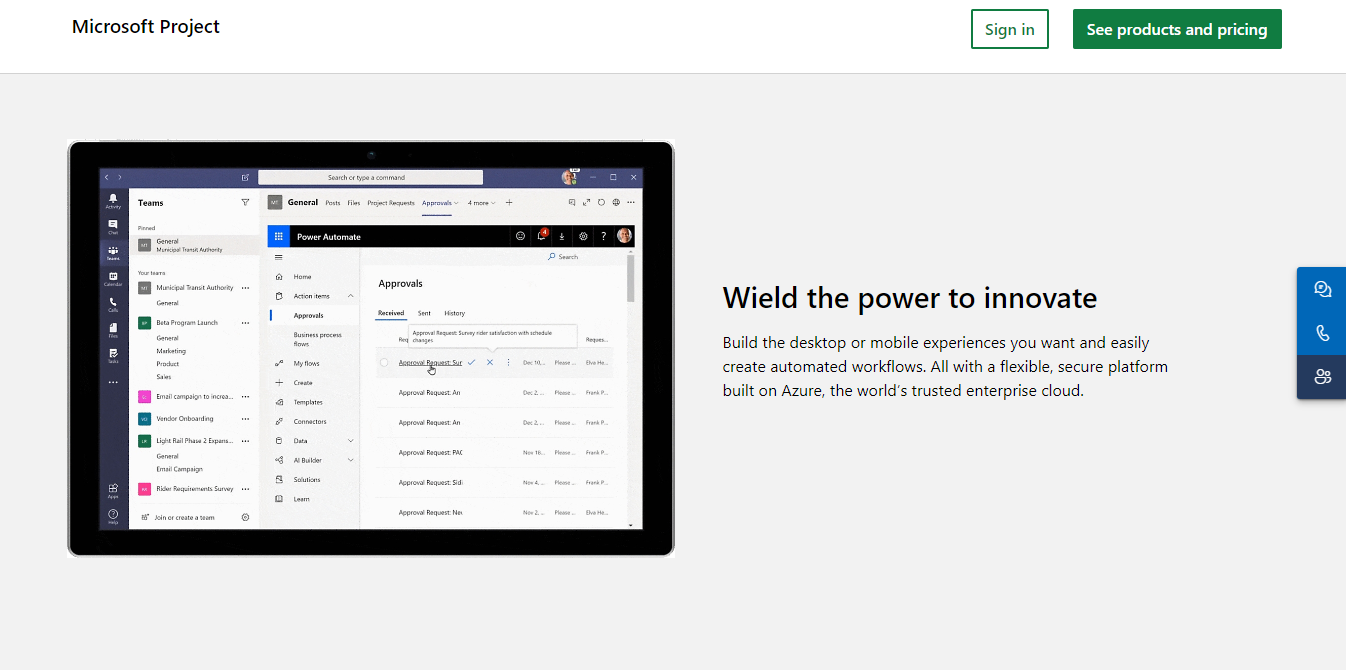Screen dimensions: 1346x672
Task: Expand the AI Builder nav group
Action: tap(350, 460)
